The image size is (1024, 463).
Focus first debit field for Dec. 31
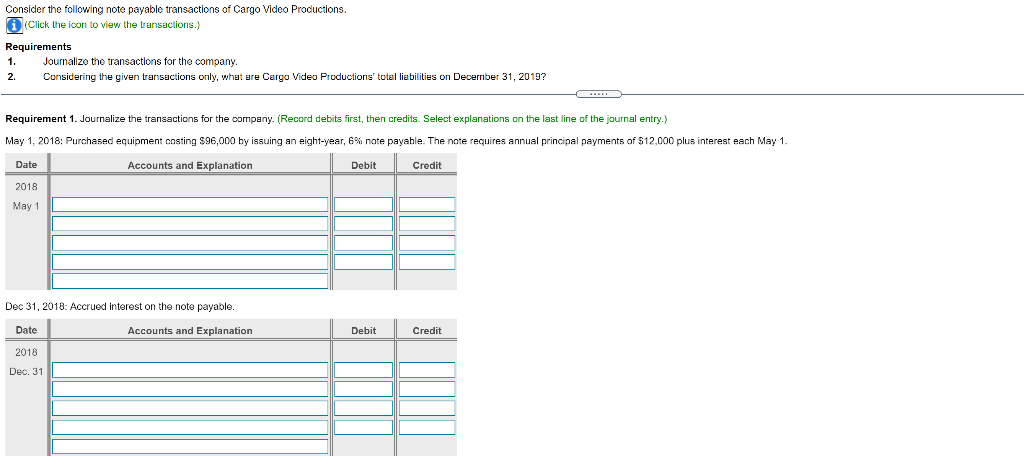(364, 370)
